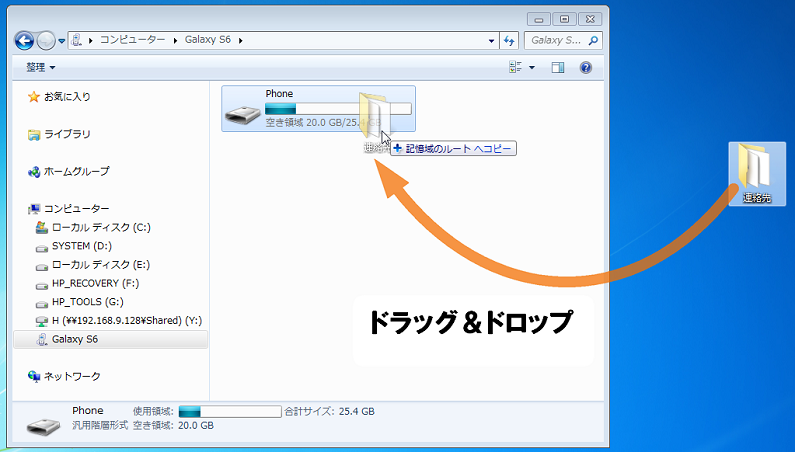The height and width of the screenshot is (452, 795).
Task: Select SYSTEM (D:) drive
Action: click(82, 246)
